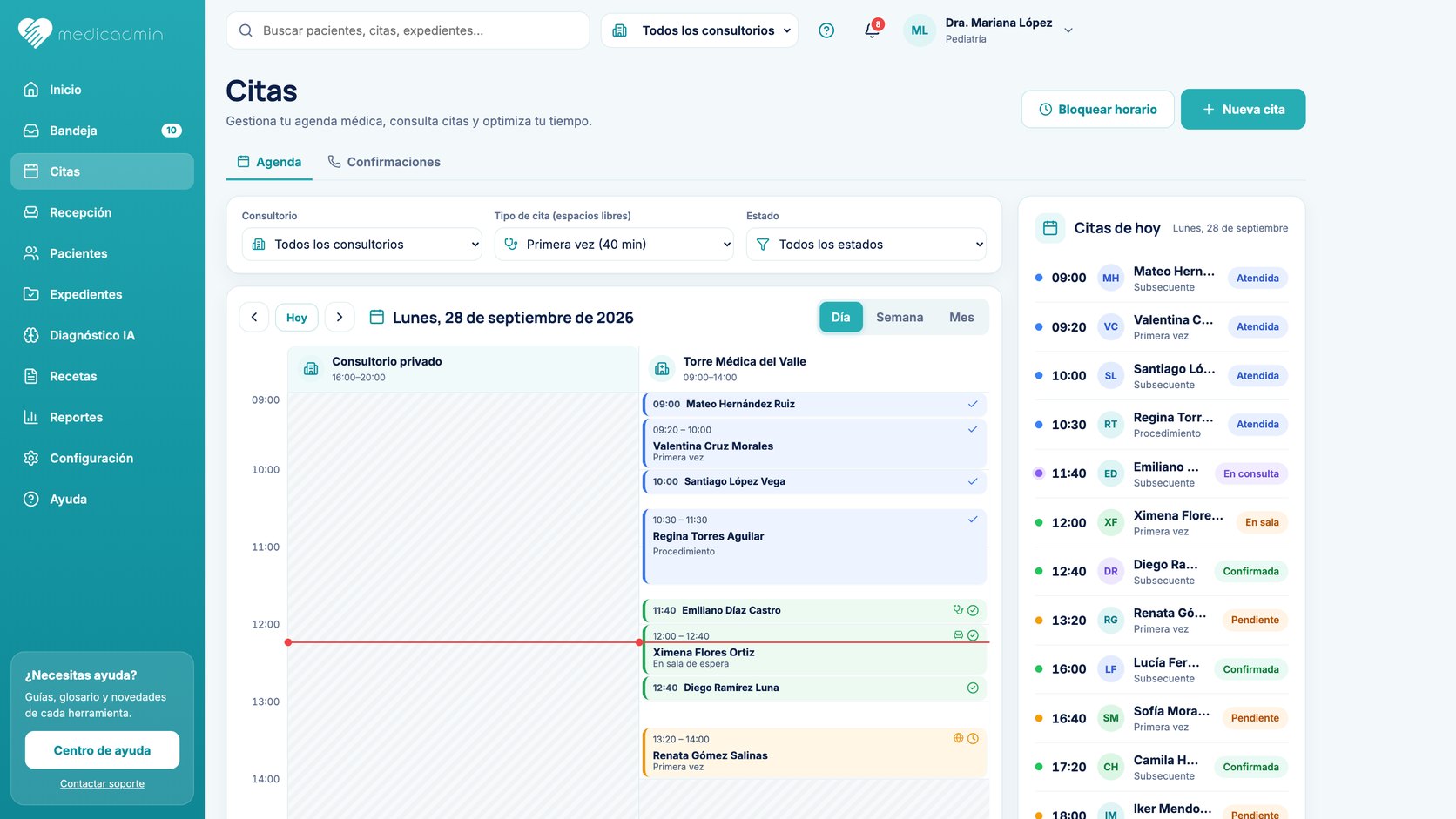Click MH avatar in today's list

1110,279
